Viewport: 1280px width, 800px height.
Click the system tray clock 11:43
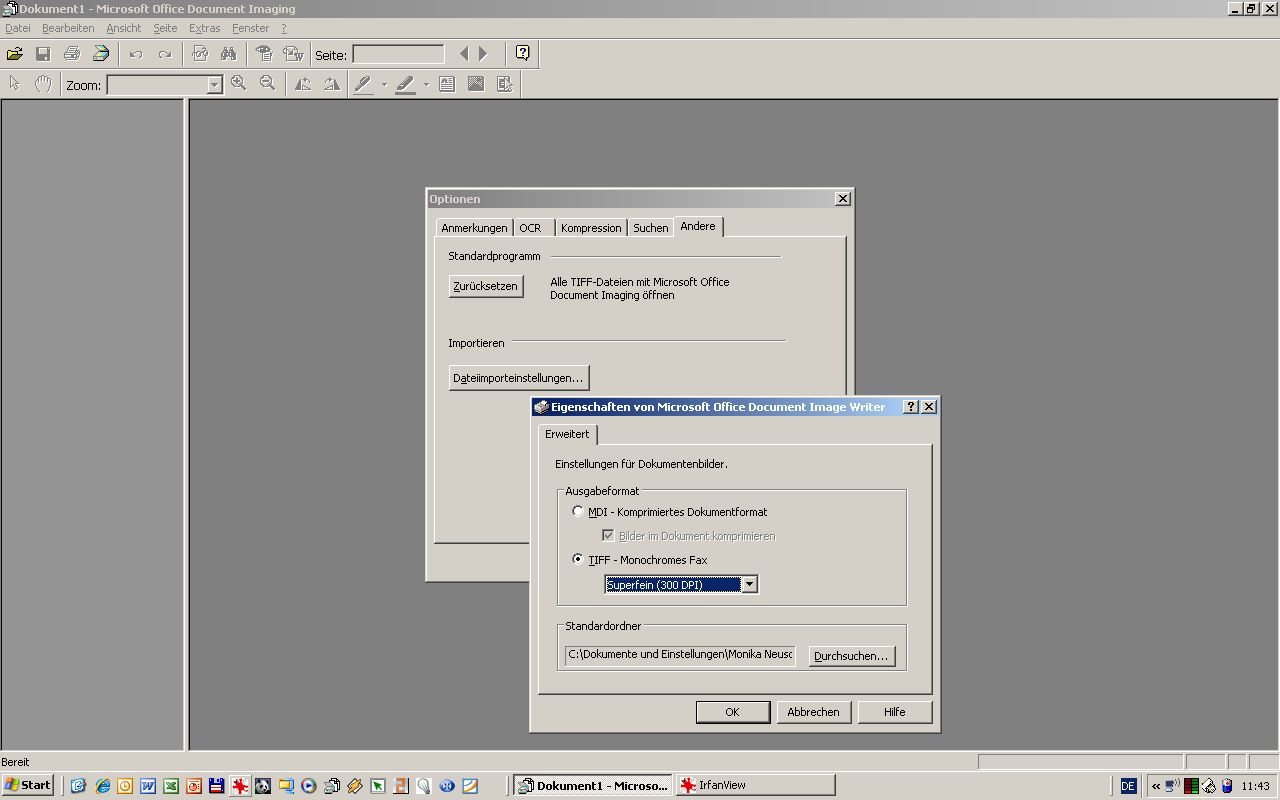[x=1255, y=786]
